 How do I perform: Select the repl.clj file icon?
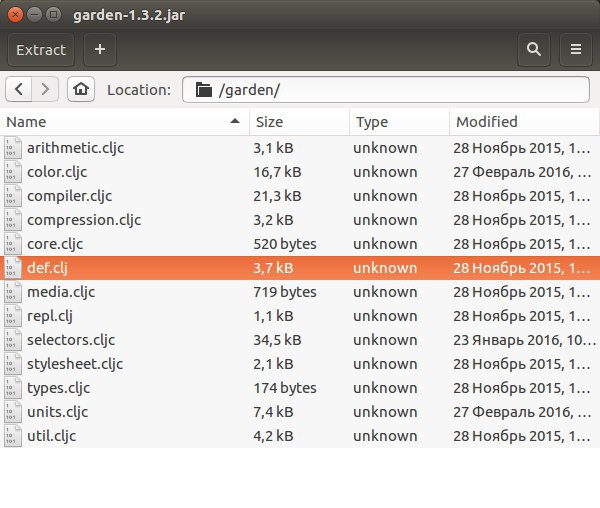pos(13,316)
